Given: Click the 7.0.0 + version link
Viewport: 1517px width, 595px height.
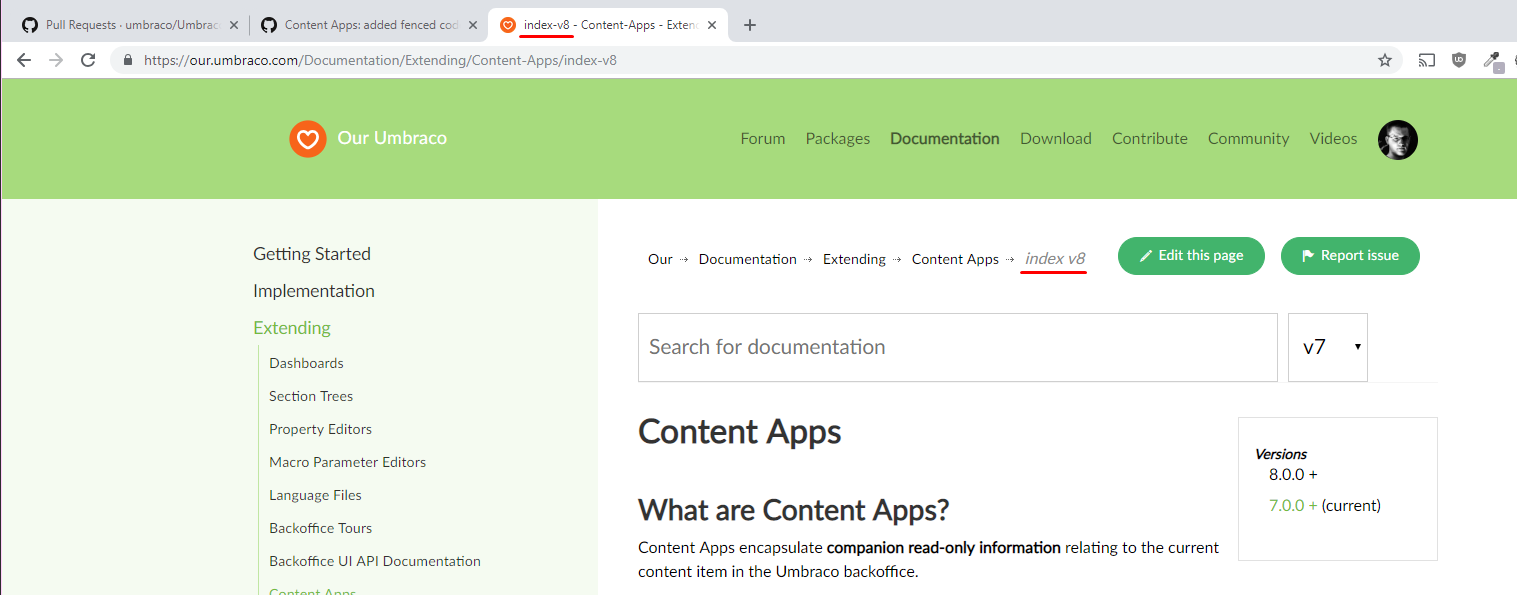Looking at the screenshot, I should [x=1293, y=505].
